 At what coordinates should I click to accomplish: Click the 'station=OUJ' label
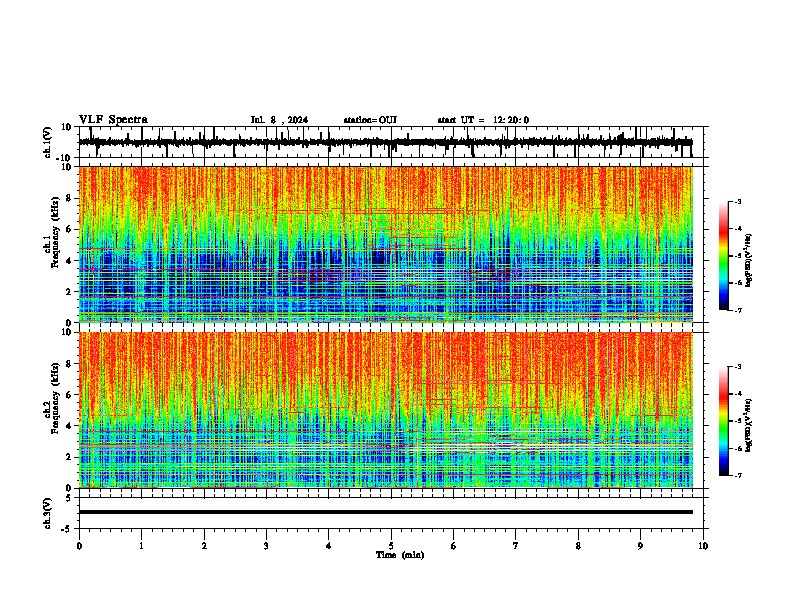370,120
